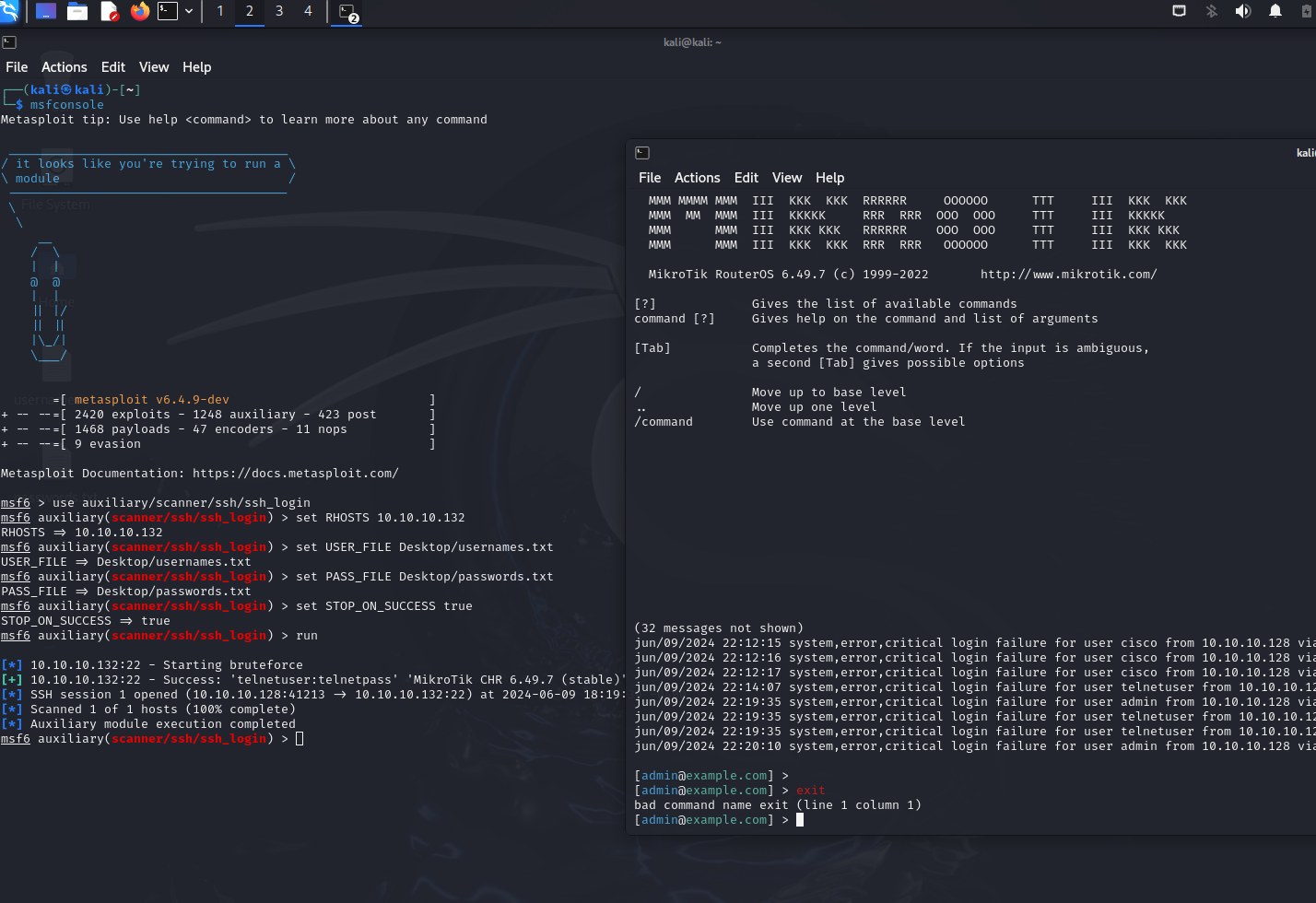Image resolution: width=1316 pixels, height=903 pixels.
Task: Launch Firefox from the top panel
Action: tap(140, 11)
